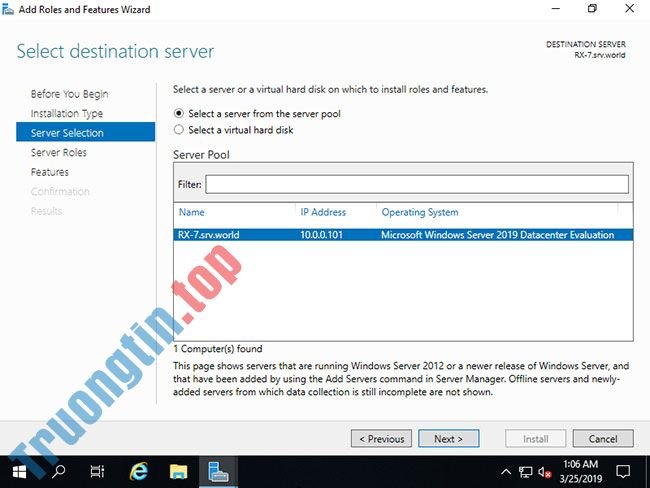Go to Server Roles step

[58, 153]
